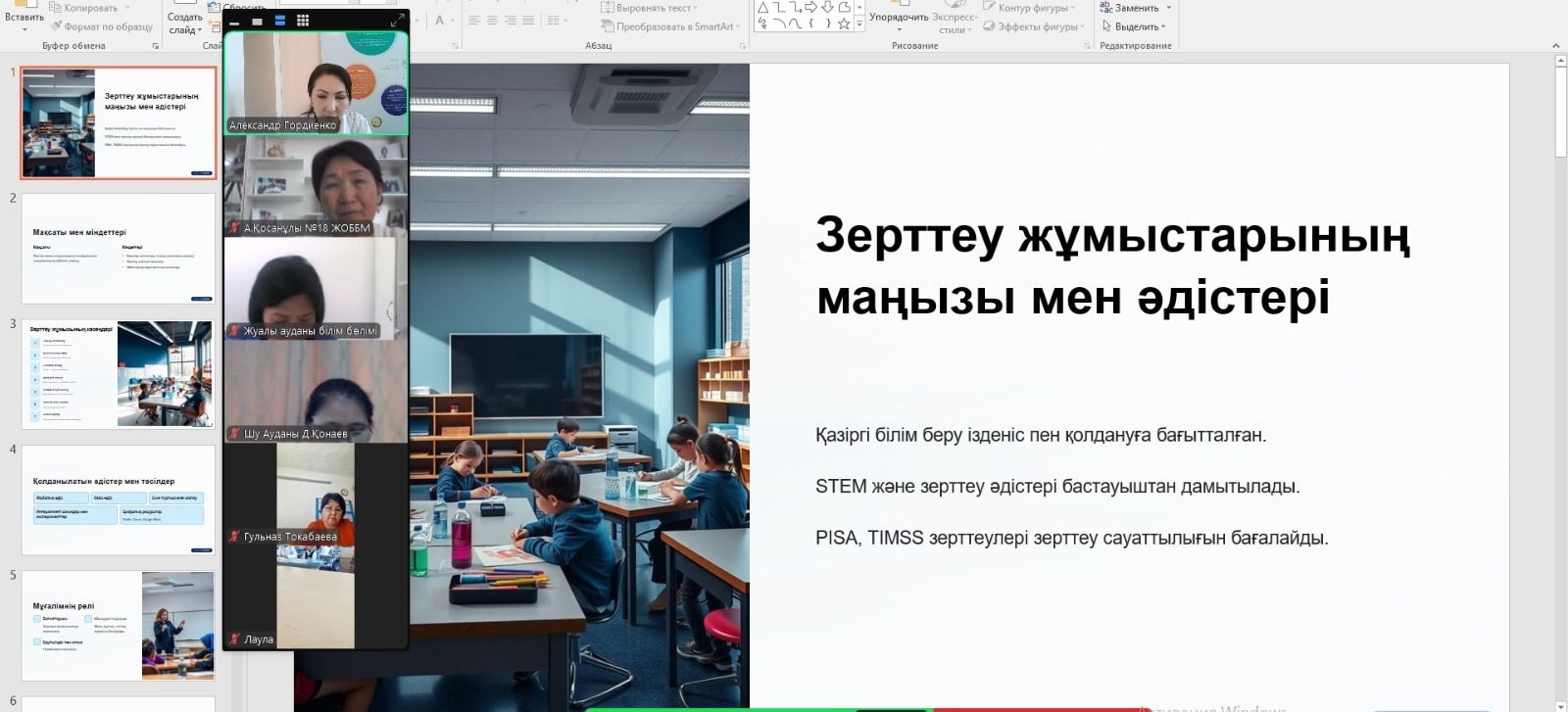Open the Вставить paste dropdown arrow
The width and height of the screenshot is (1568, 712).
coord(24,29)
